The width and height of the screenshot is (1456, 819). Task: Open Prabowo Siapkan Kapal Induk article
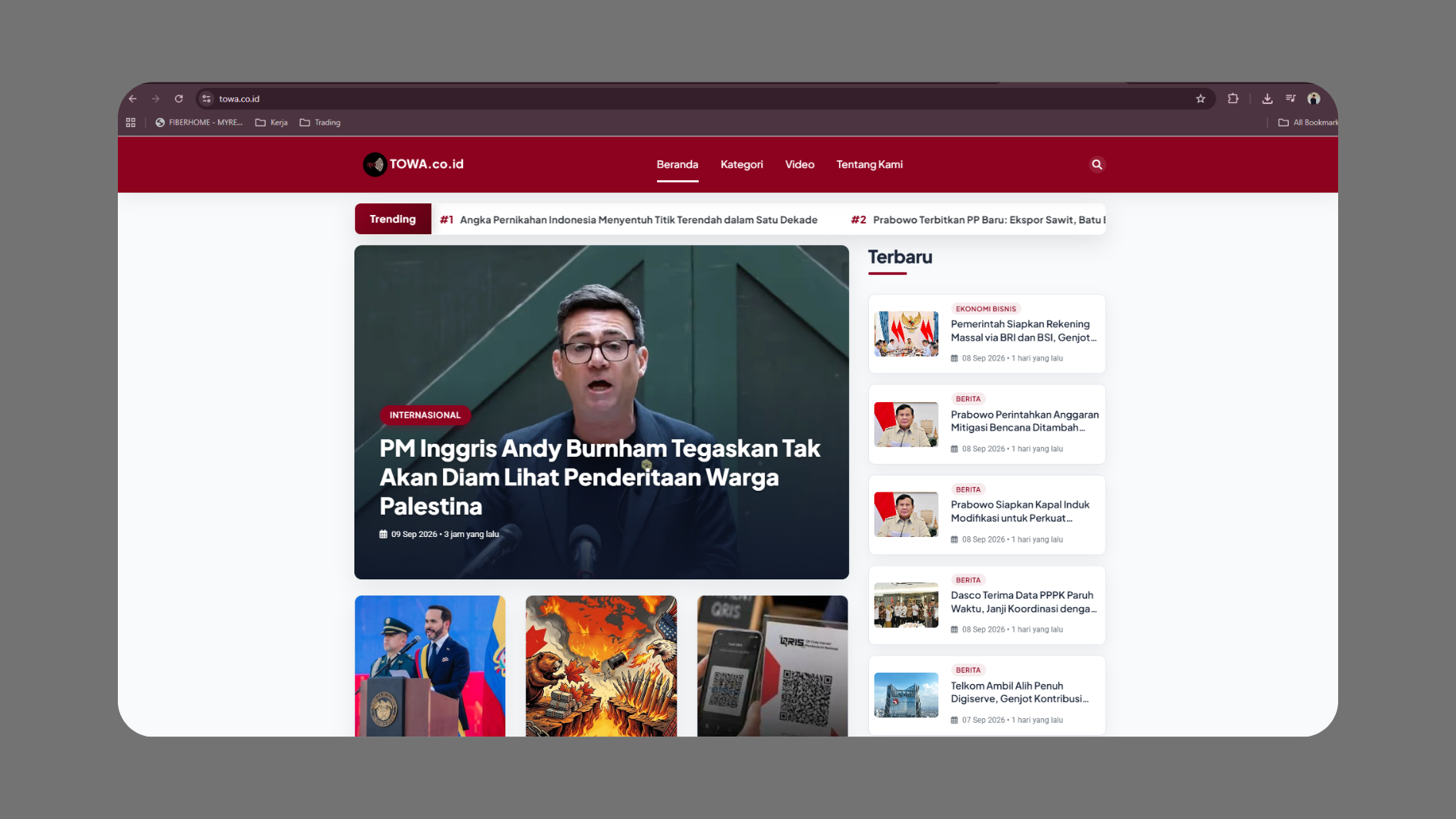coord(1020,512)
